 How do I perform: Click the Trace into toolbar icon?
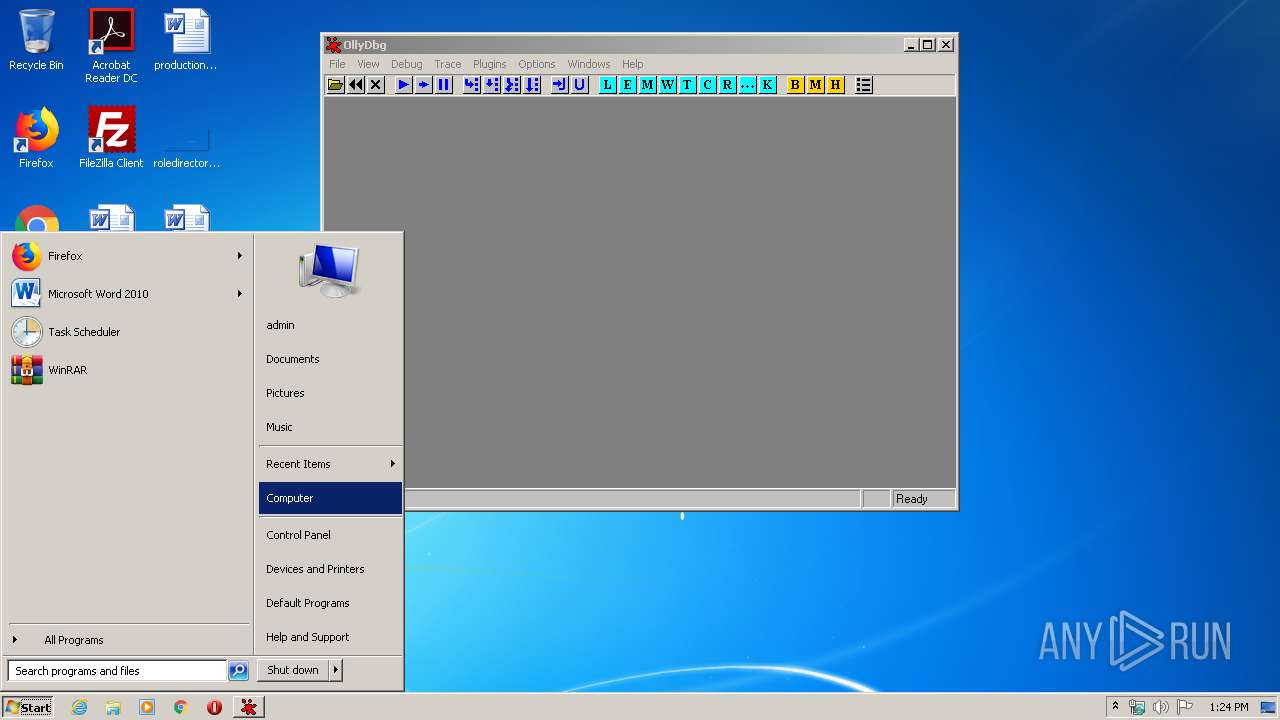click(512, 85)
